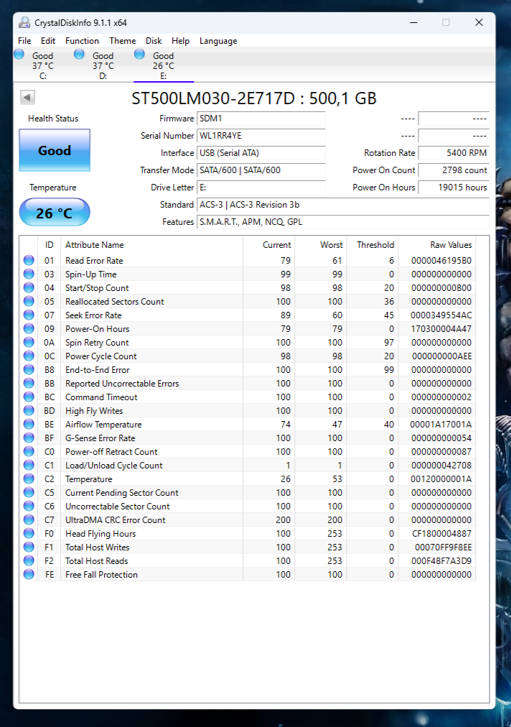Click the Interface field USB (Serial ATA)
This screenshot has height=727, width=511.
[x=261, y=153]
